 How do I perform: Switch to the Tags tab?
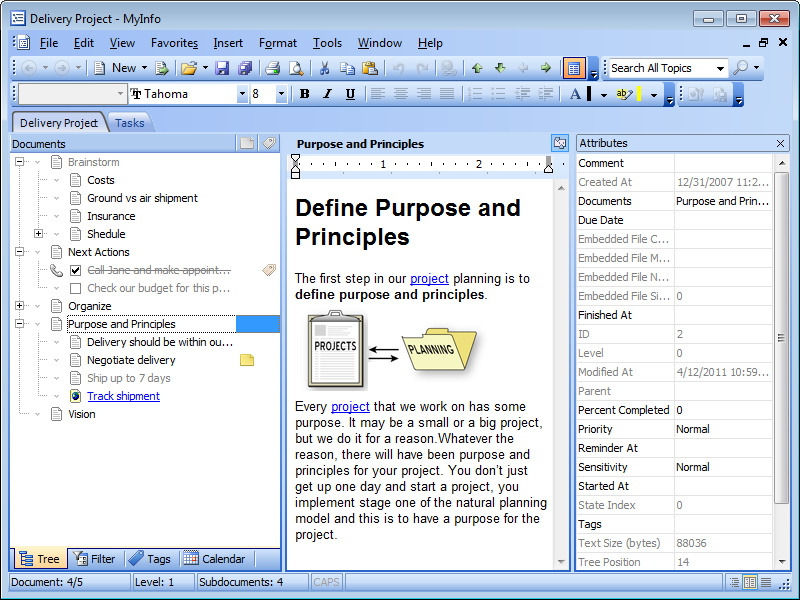pyautogui.click(x=149, y=559)
